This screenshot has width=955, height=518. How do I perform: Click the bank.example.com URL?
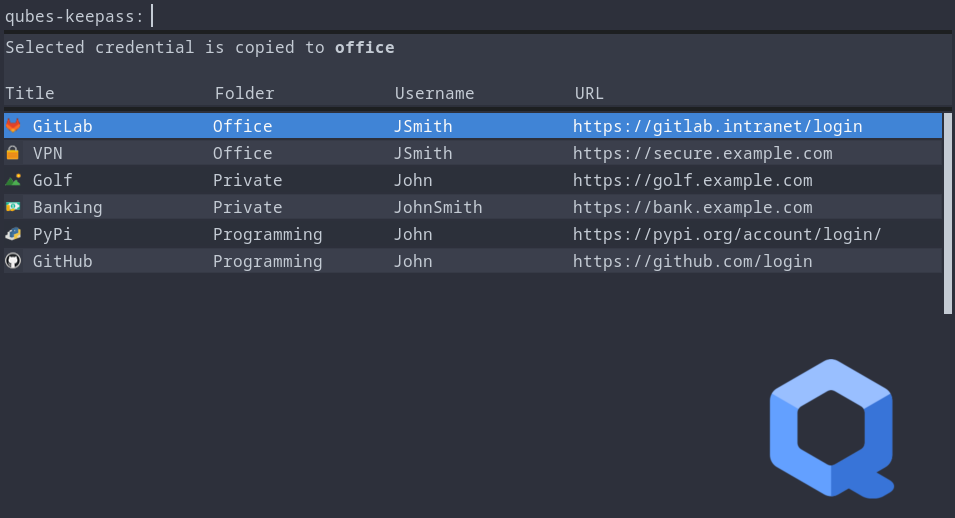pyautogui.click(x=692, y=207)
